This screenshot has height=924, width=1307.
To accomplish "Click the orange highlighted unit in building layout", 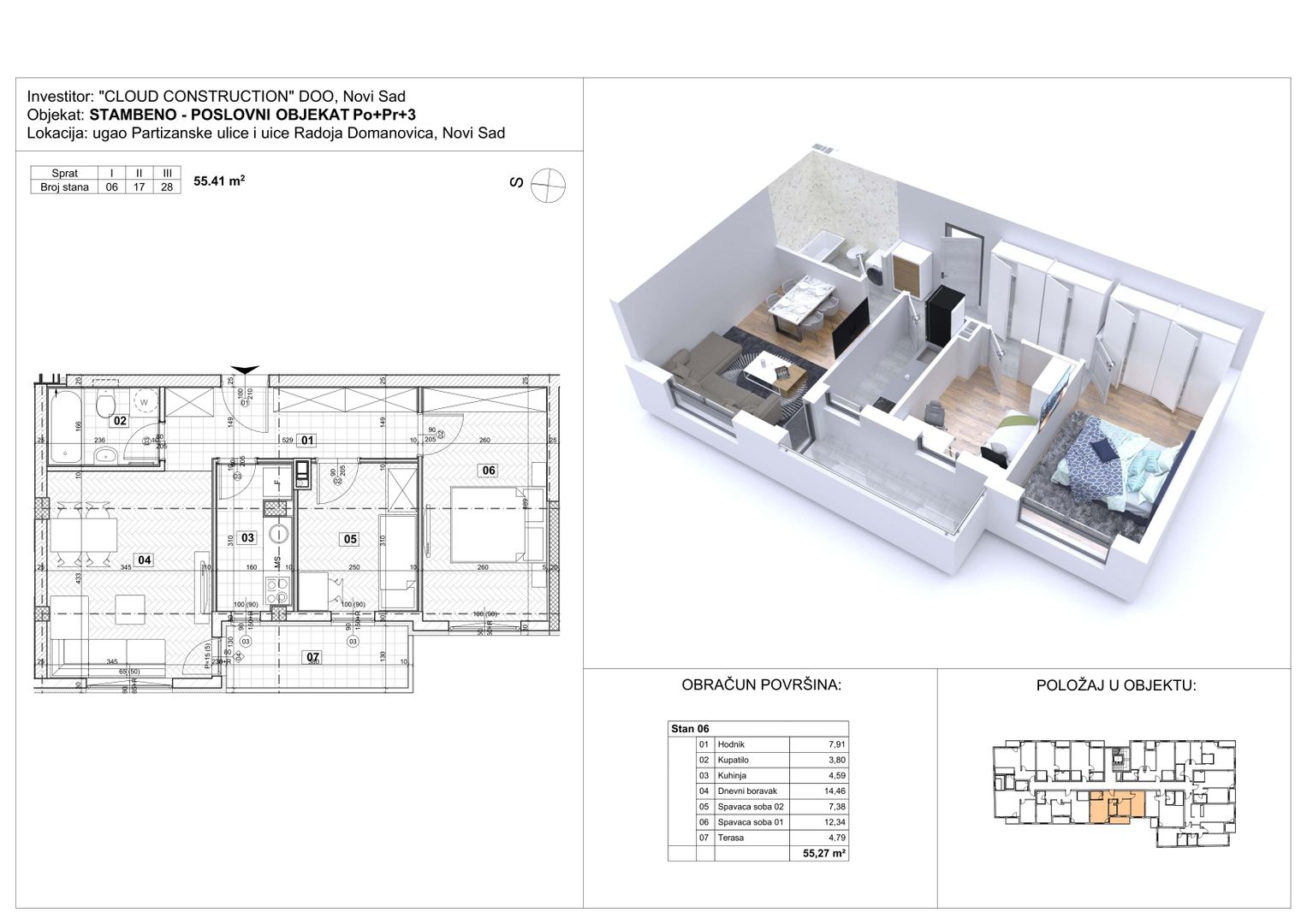I will pos(1117,806).
